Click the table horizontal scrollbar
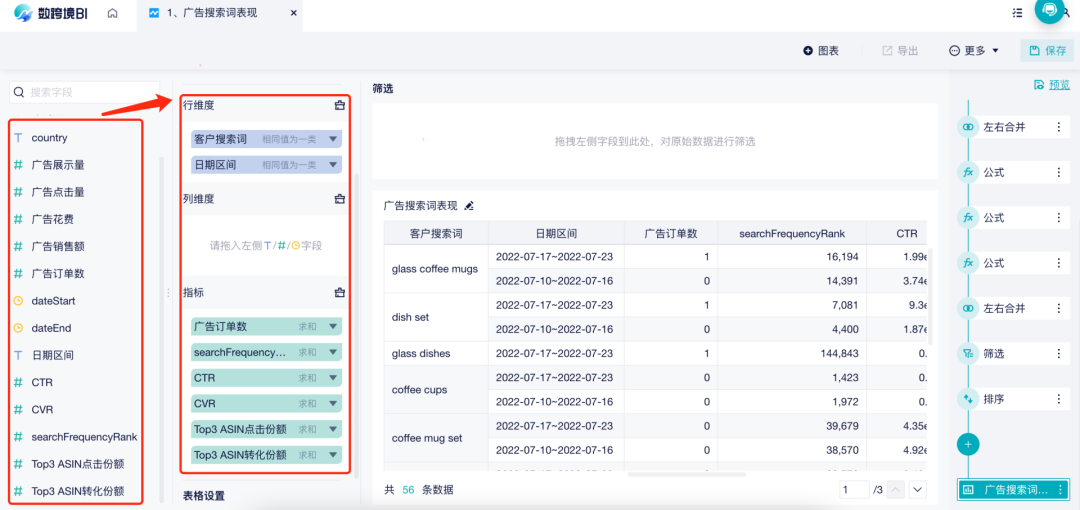1080x510 pixels. coord(686,474)
